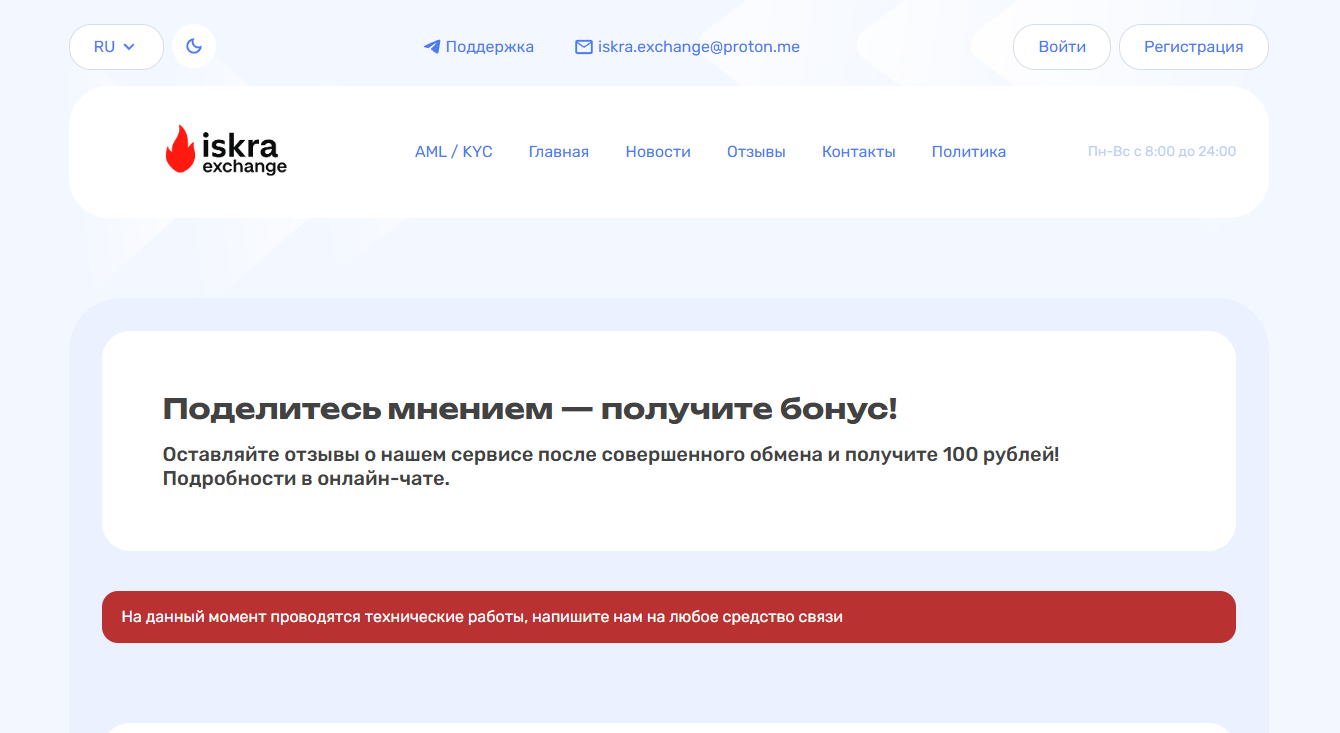The width and height of the screenshot is (1340, 733).
Task: Click the Telegram paper-plane icon beside Поддержка
Action: tap(431, 46)
